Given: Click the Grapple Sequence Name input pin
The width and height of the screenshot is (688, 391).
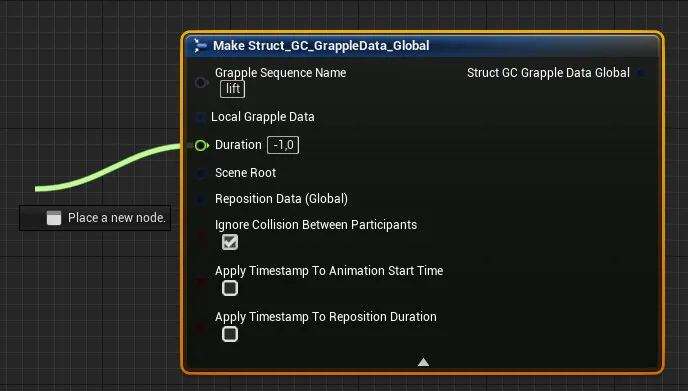Looking at the screenshot, I should [x=201, y=82].
